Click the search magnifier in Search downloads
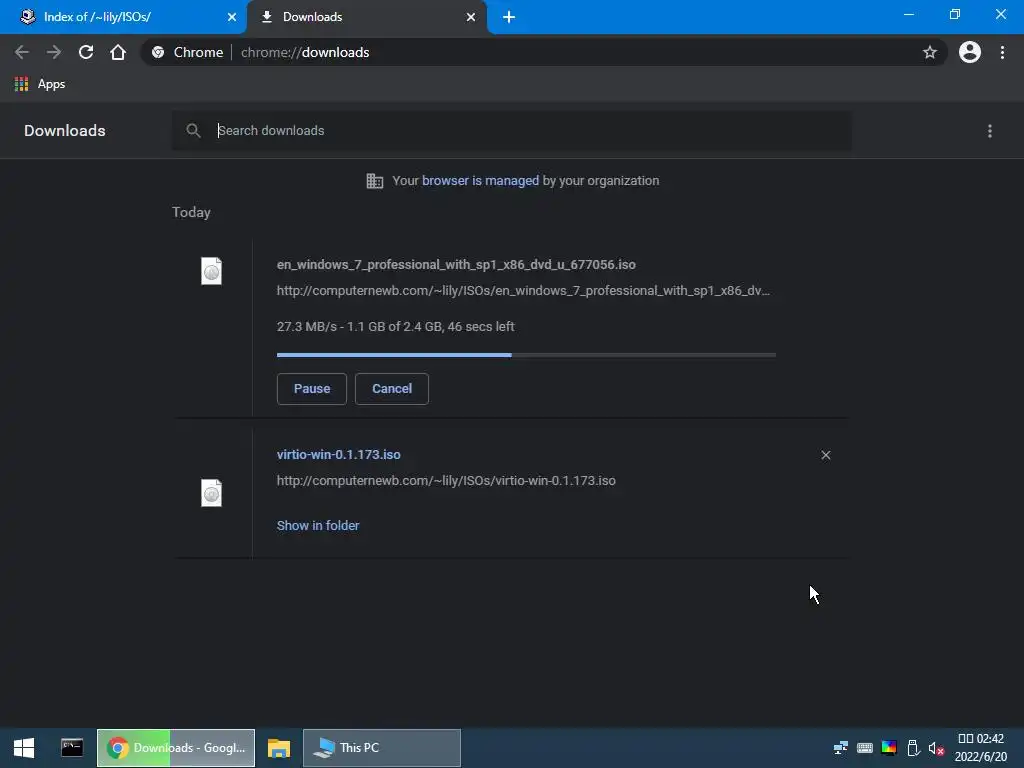Viewport: 1024px width, 768px height. 193,131
